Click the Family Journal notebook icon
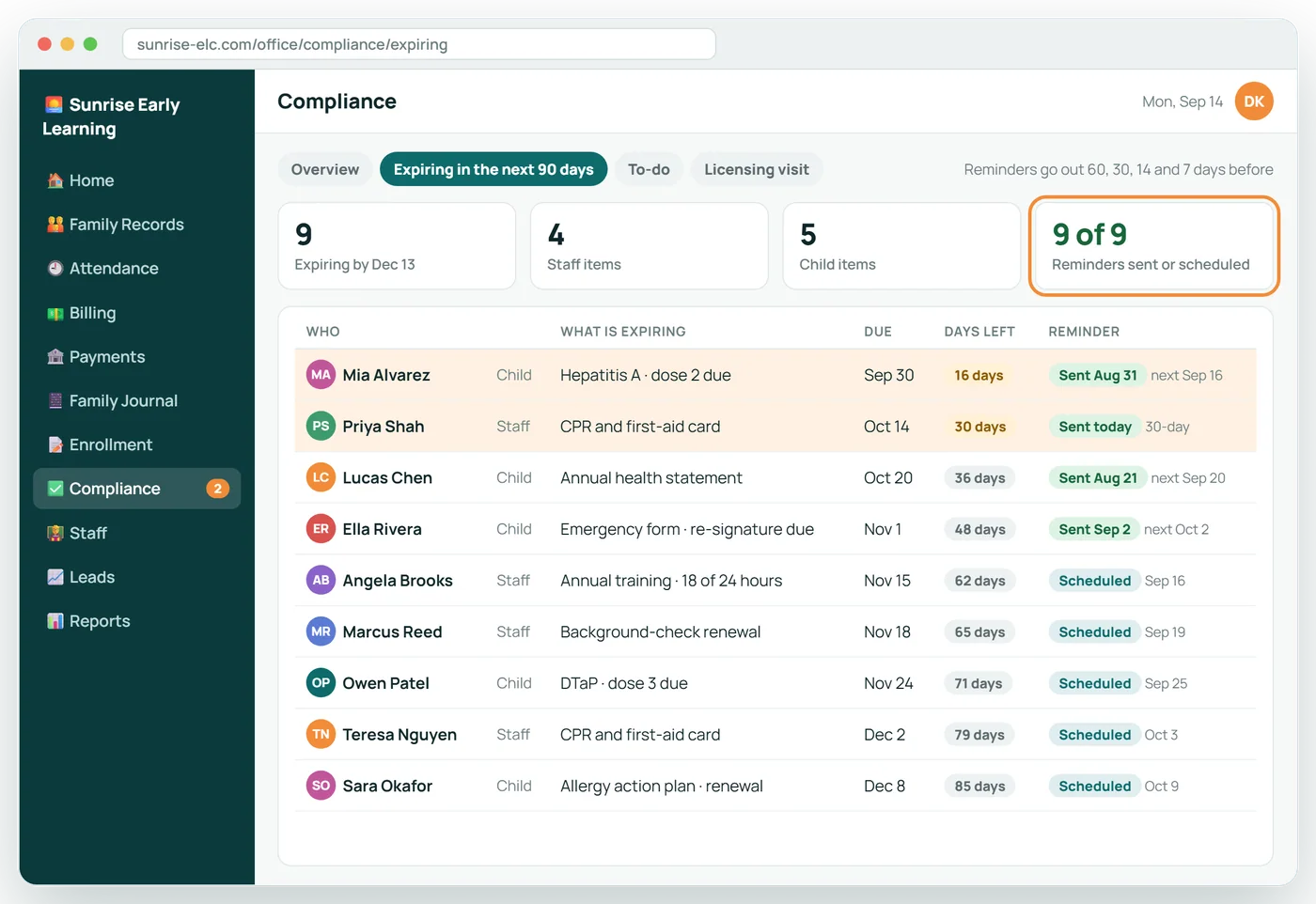Viewport: 1316px width, 904px height. (55, 400)
